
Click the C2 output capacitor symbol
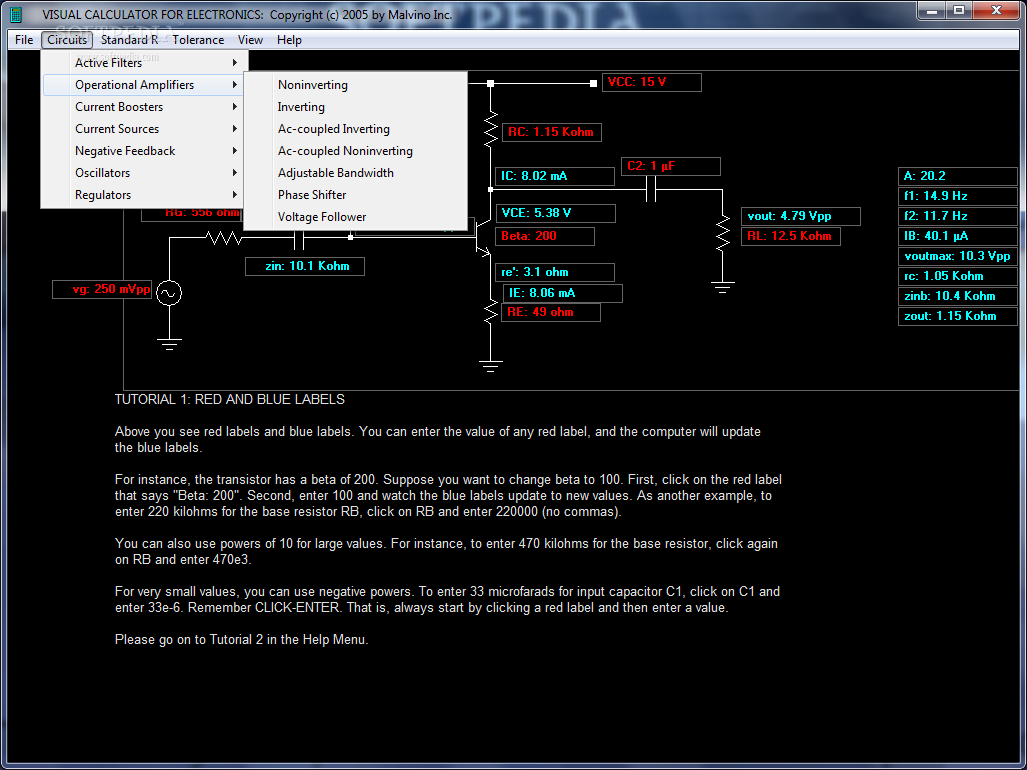pyautogui.click(x=650, y=190)
